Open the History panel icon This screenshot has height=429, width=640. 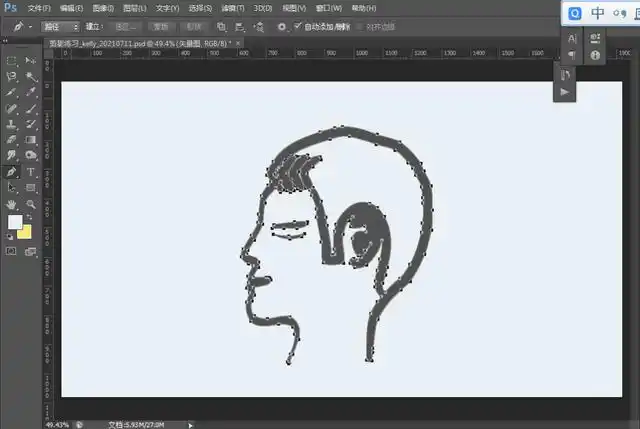(x=565, y=75)
